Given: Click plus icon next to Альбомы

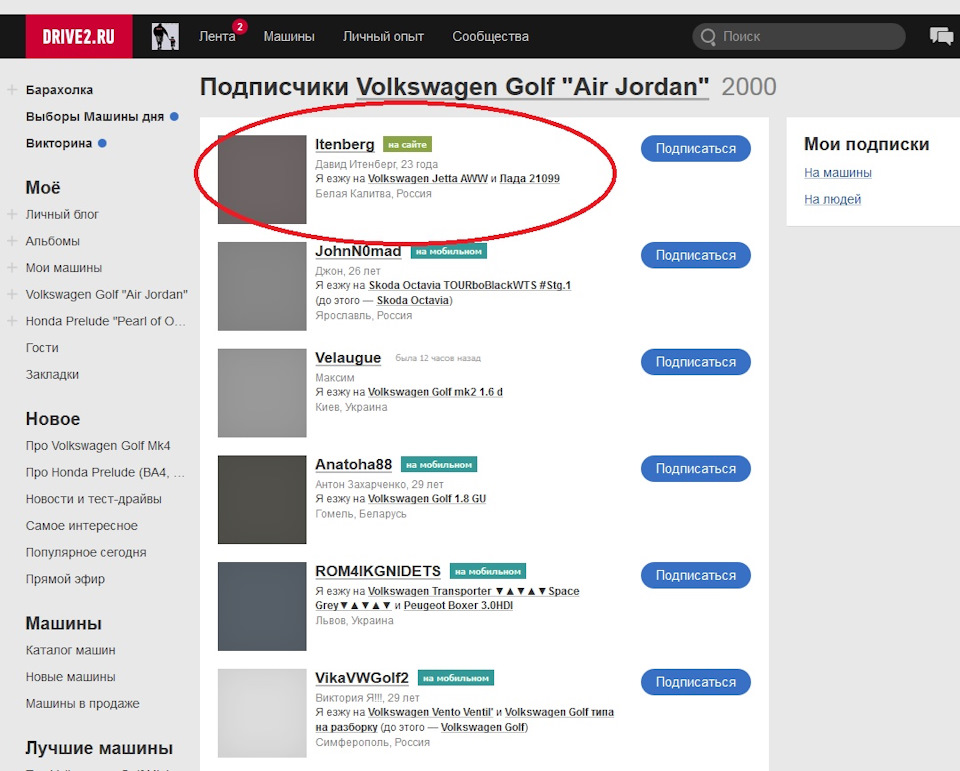Looking at the screenshot, I should click(12, 241).
